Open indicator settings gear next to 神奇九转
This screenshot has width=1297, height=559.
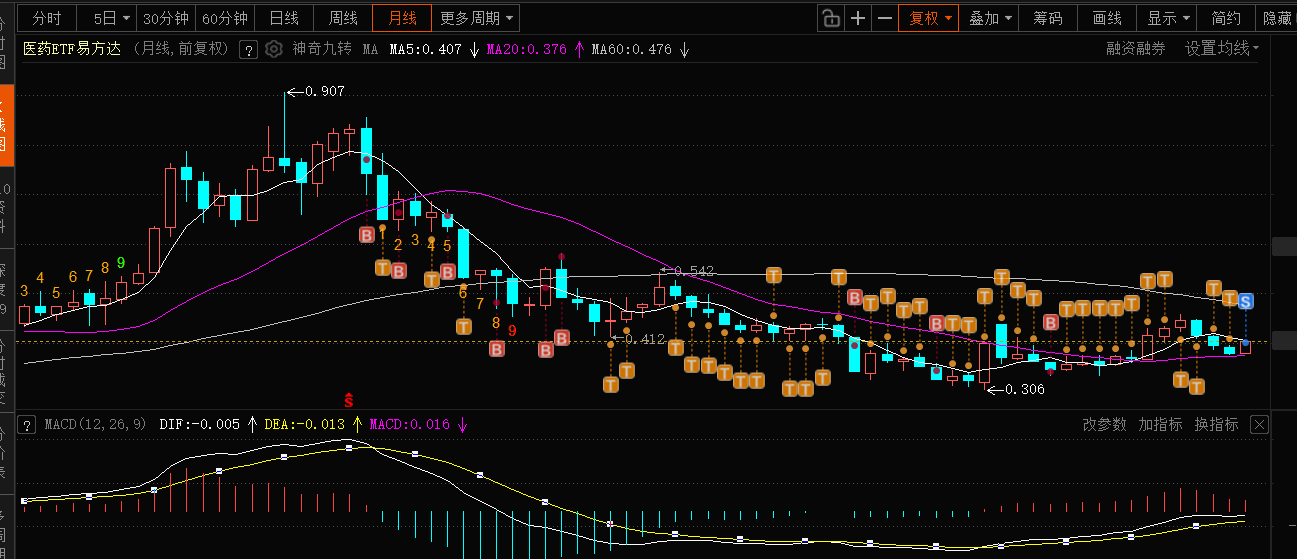(273, 49)
